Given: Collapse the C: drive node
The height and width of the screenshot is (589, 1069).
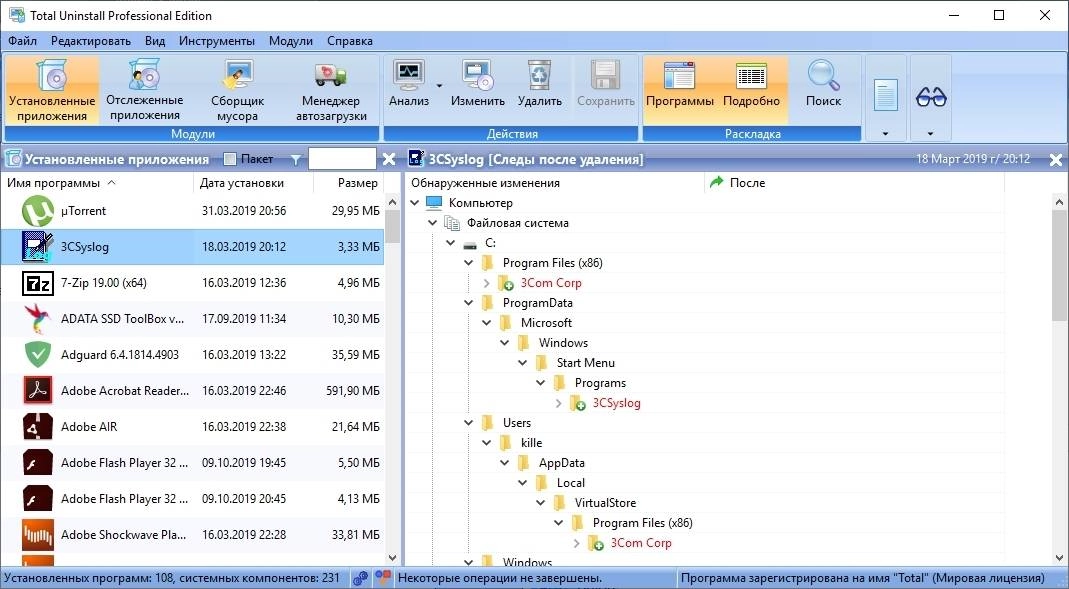Looking at the screenshot, I should (x=451, y=243).
